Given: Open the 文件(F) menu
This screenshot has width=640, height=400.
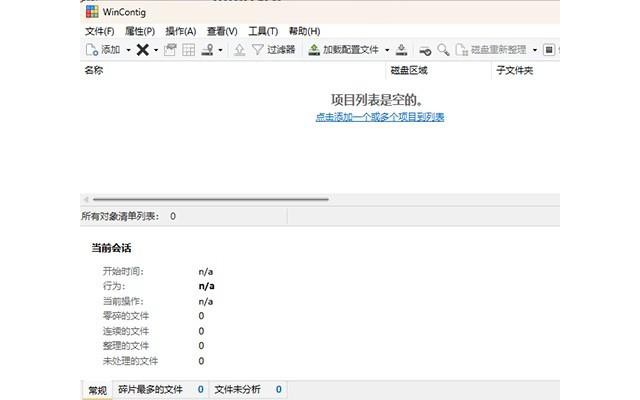Looking at the screenshot, I should pyautogui.click(x=100, y=31).
